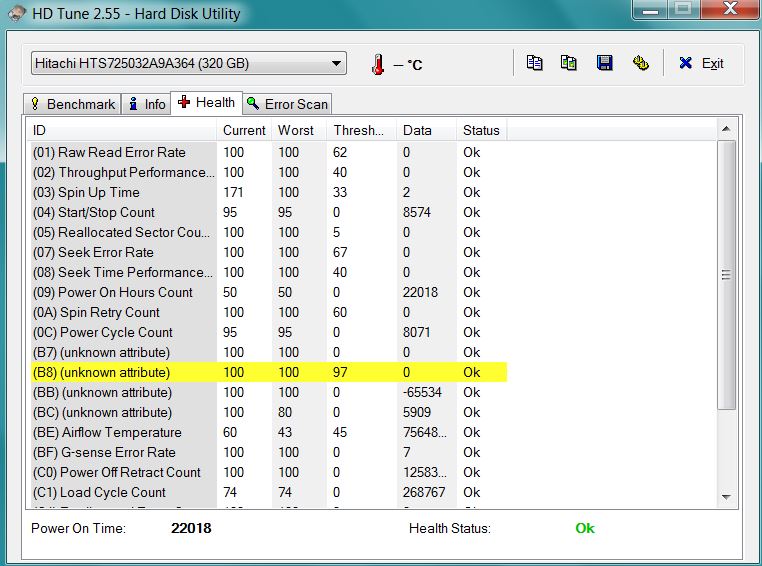The width and height of the screenshot is (762, 566).
Task: Click the threshold value 97 in B8 row
Action: pyautogui.click(x=340, y=372)
